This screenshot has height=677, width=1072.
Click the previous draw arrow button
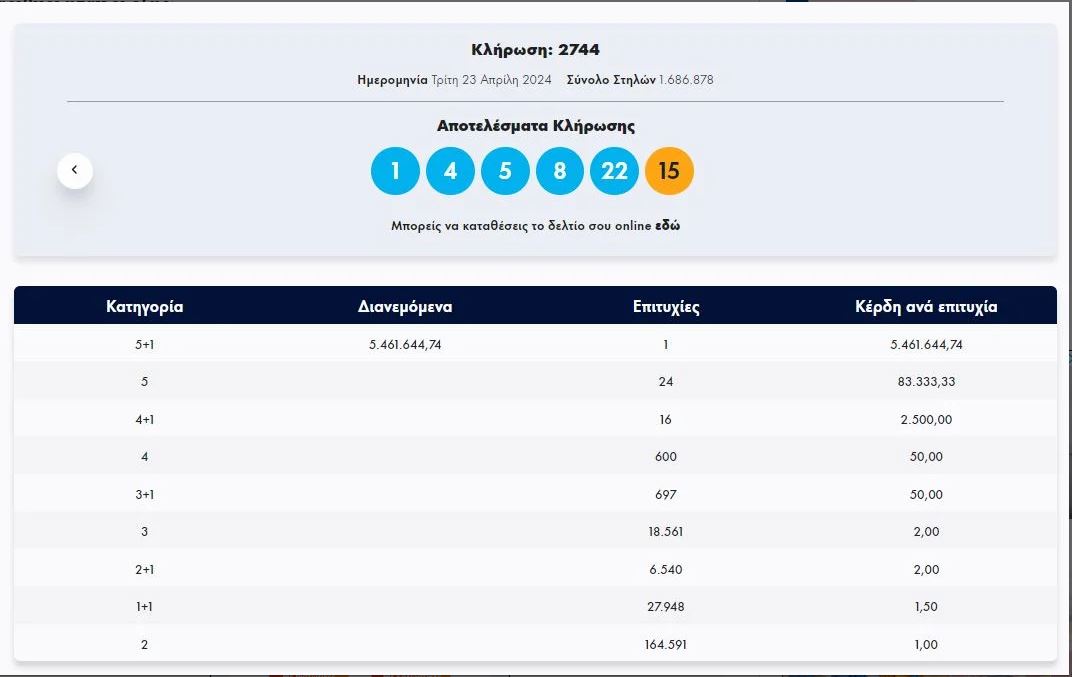click(75, 171)
